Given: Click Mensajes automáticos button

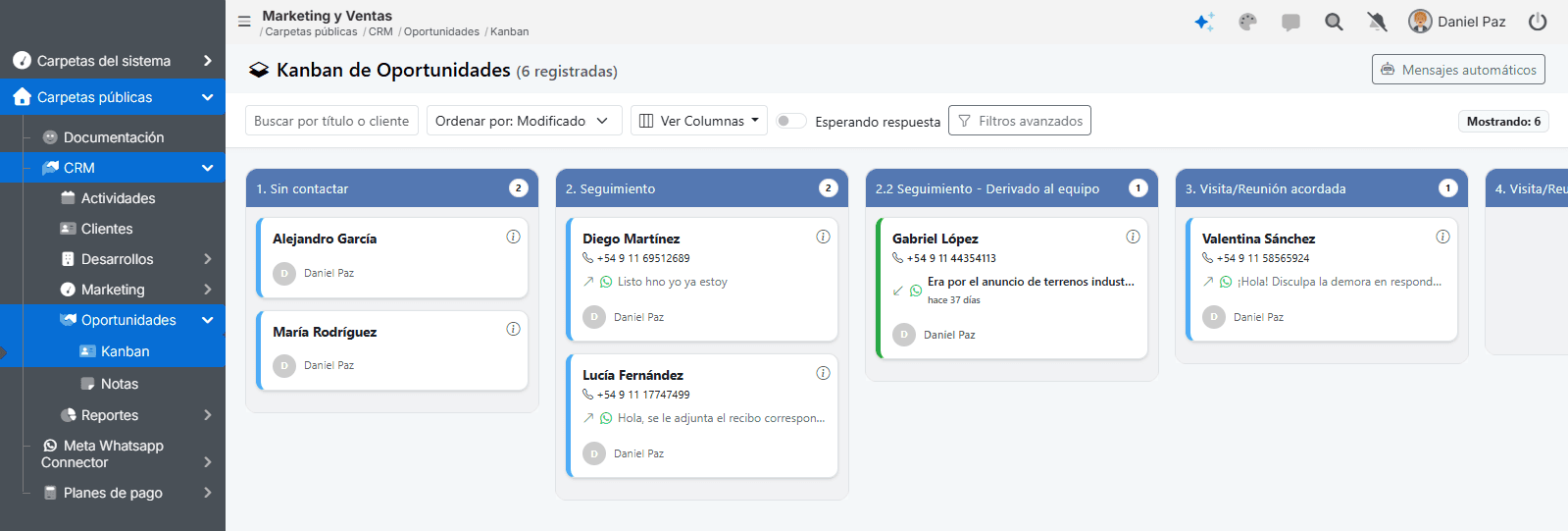Looking at the screenshot, I should tap(1458, 70).
